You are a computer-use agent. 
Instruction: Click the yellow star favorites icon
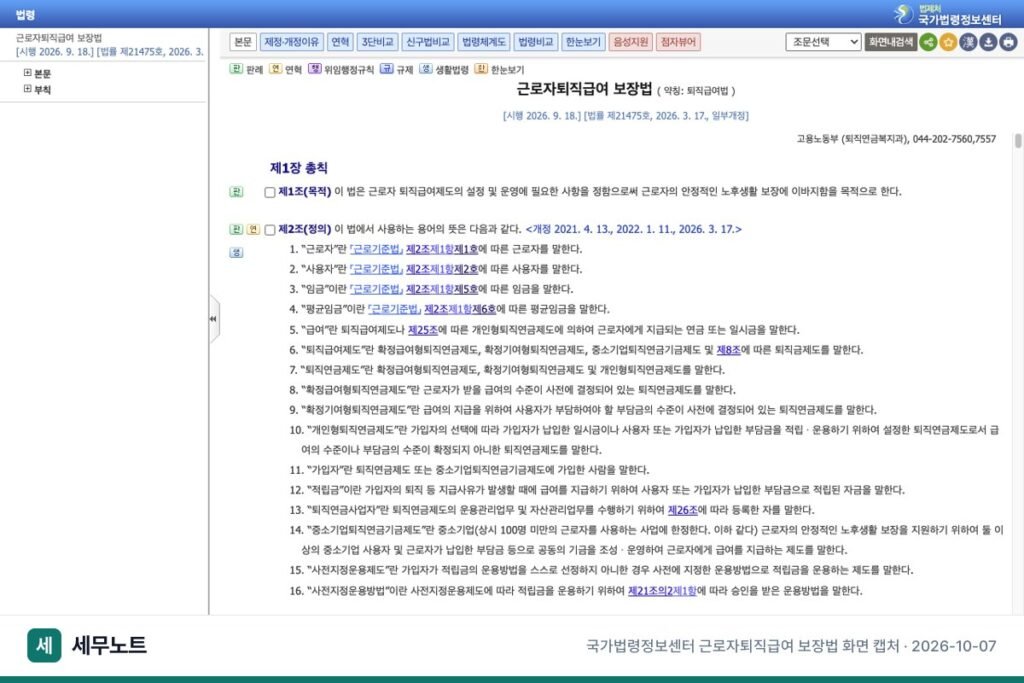click(x=948, y=42)
